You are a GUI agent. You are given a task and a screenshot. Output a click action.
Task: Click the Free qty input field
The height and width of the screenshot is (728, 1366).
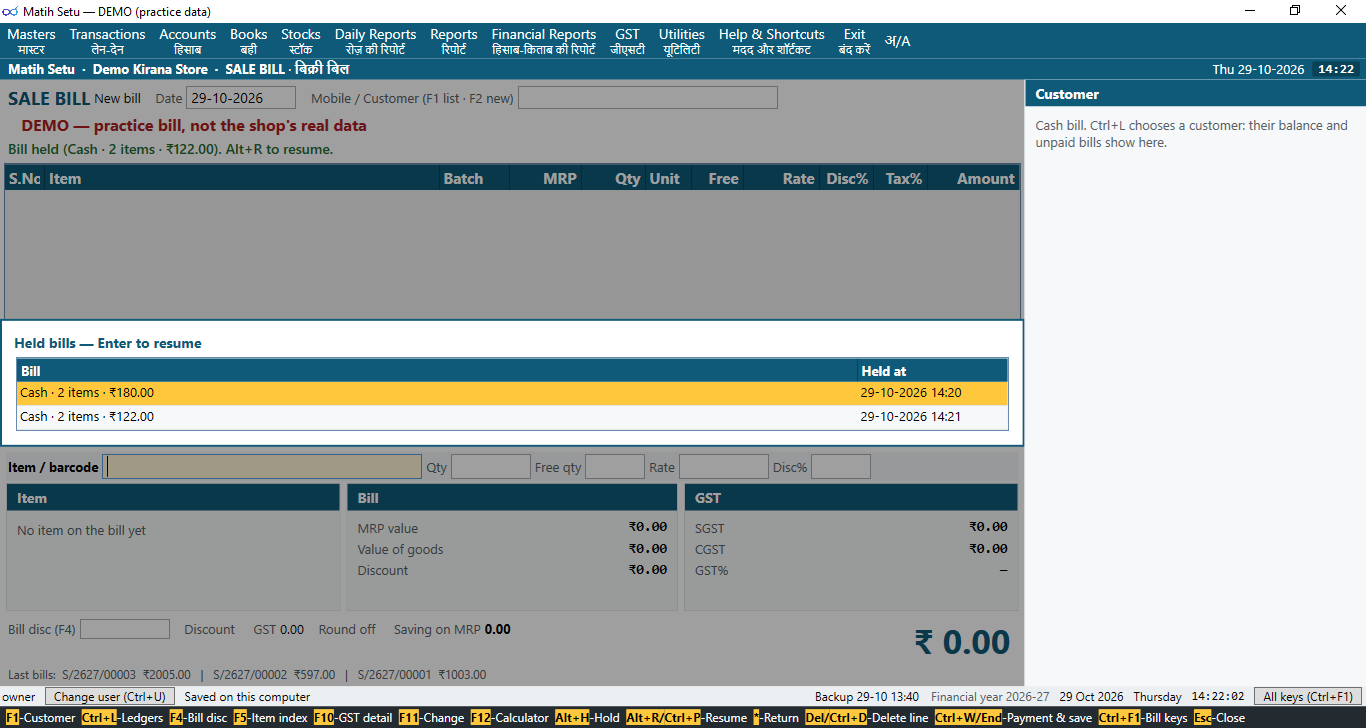point(615,467)
